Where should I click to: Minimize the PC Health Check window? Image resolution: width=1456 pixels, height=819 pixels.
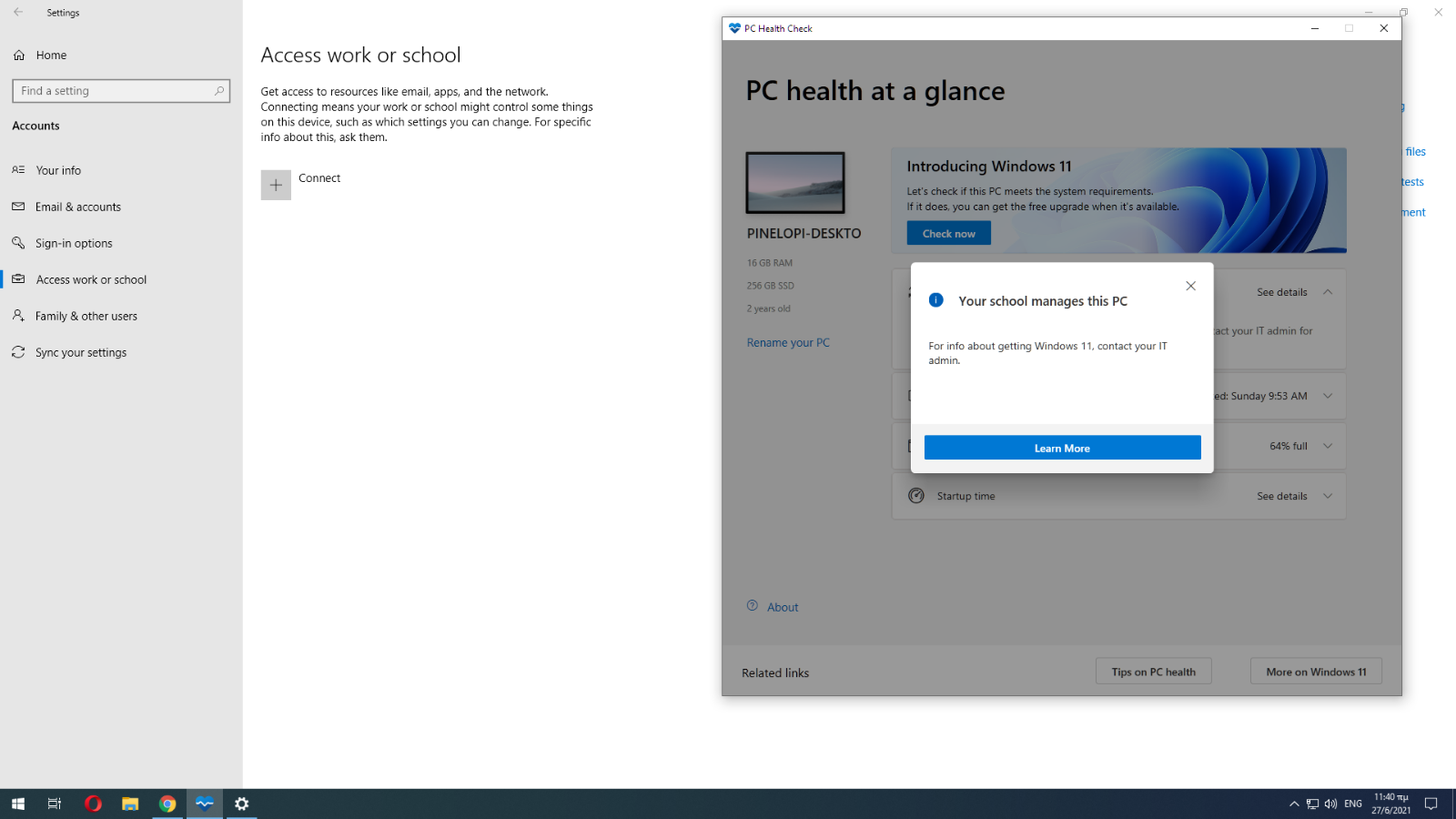click(1315, 28)
